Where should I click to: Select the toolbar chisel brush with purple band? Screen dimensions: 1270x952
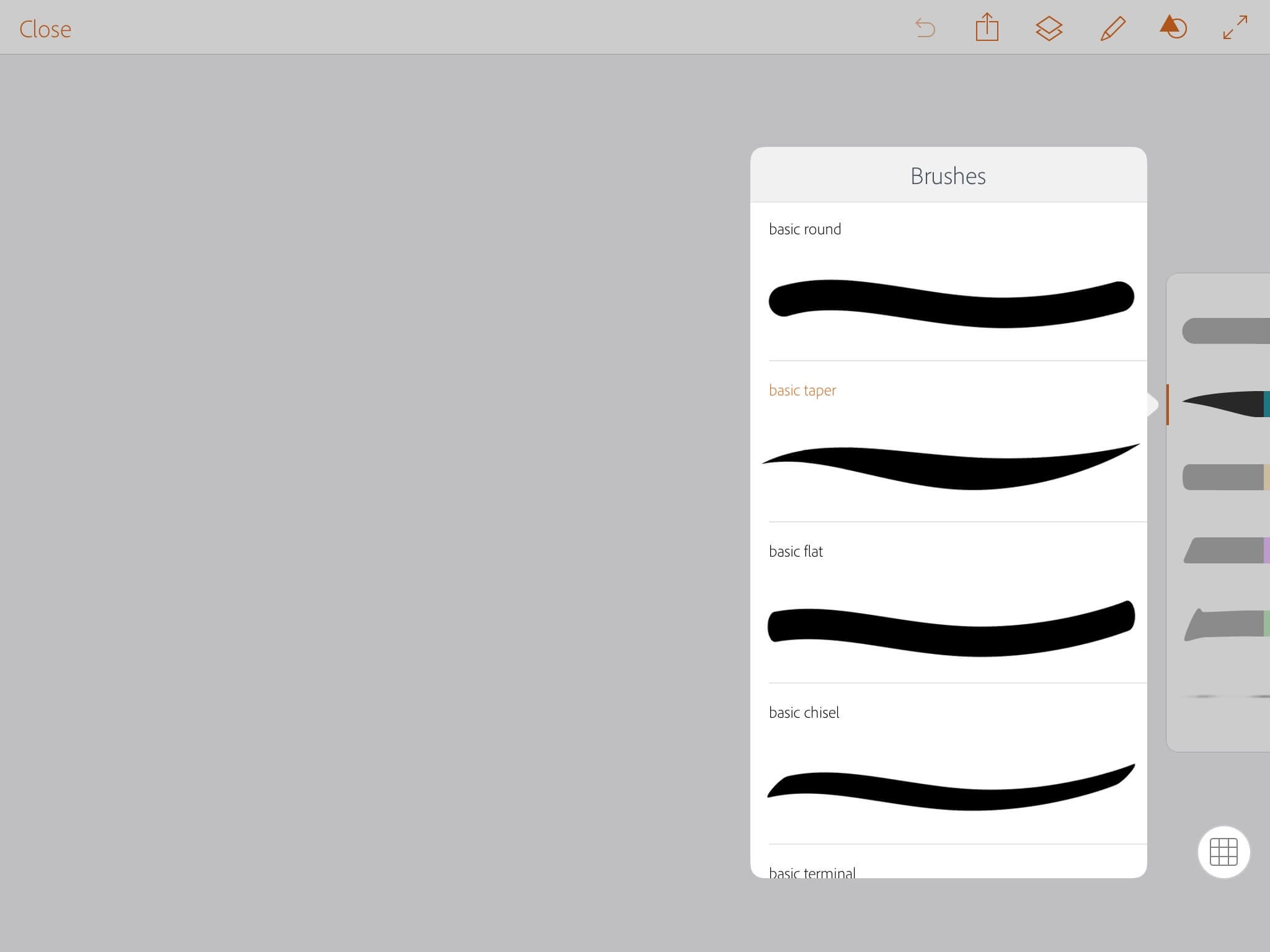pyautogui.click(x=1226, y=550)
